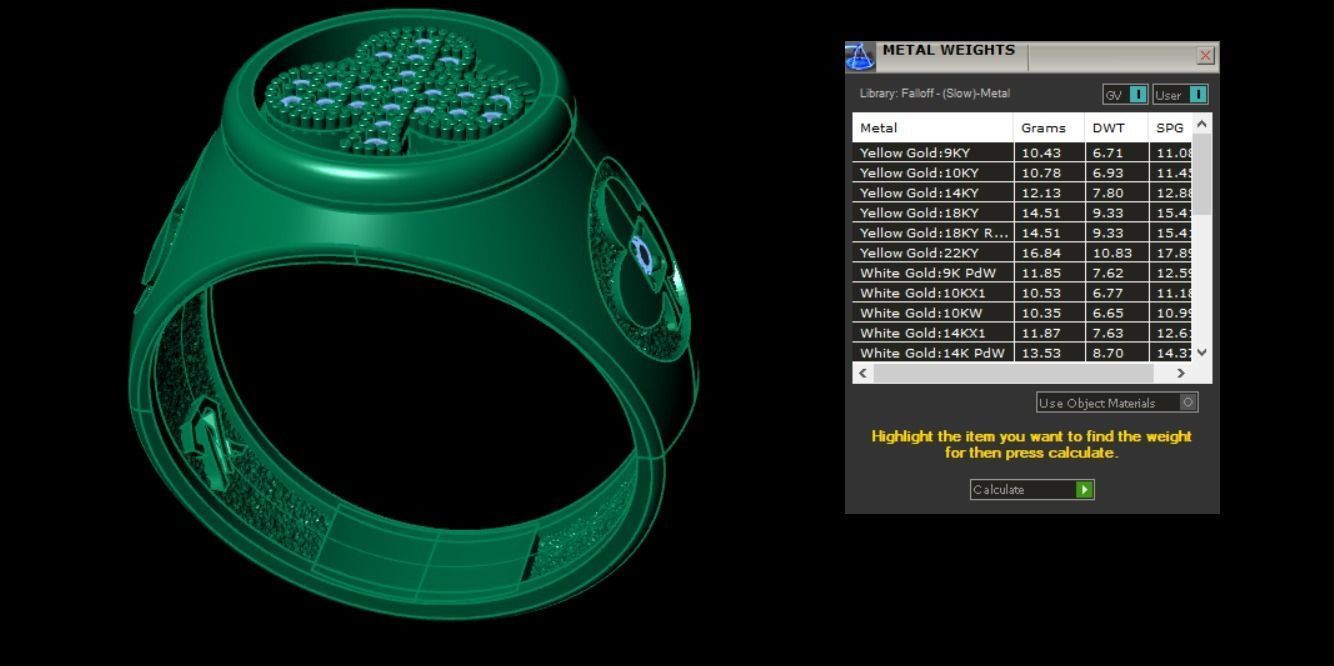
Task: Click the 10.43 grams value
Action: pyautogui.click(x=1041, y=153)
